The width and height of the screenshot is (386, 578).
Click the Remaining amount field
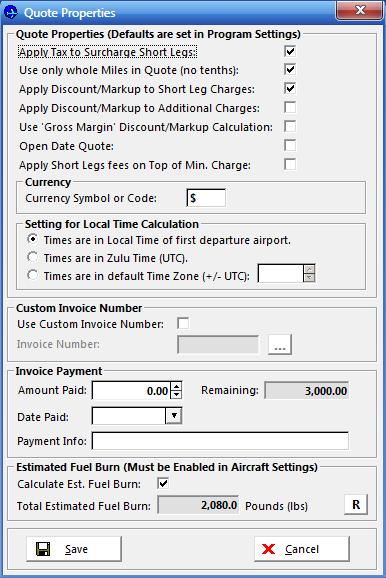[307, 391]
